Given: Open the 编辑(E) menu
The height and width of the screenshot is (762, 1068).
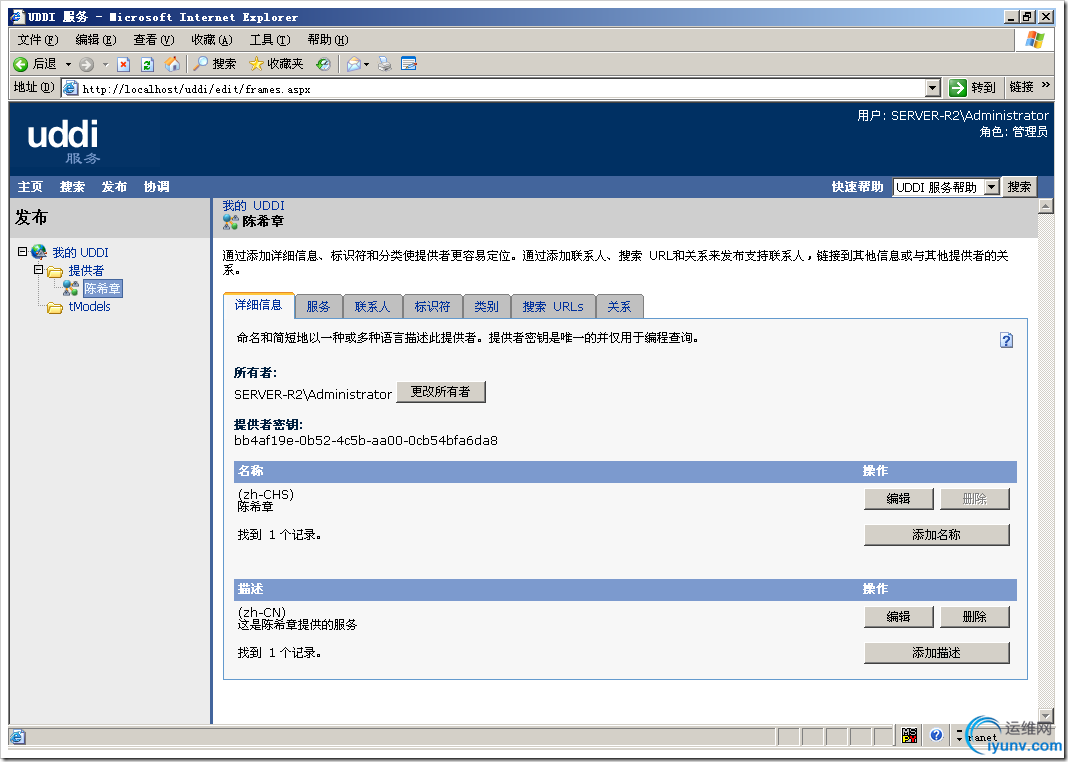Looking at the screenshot, I should tap(95, 39).
